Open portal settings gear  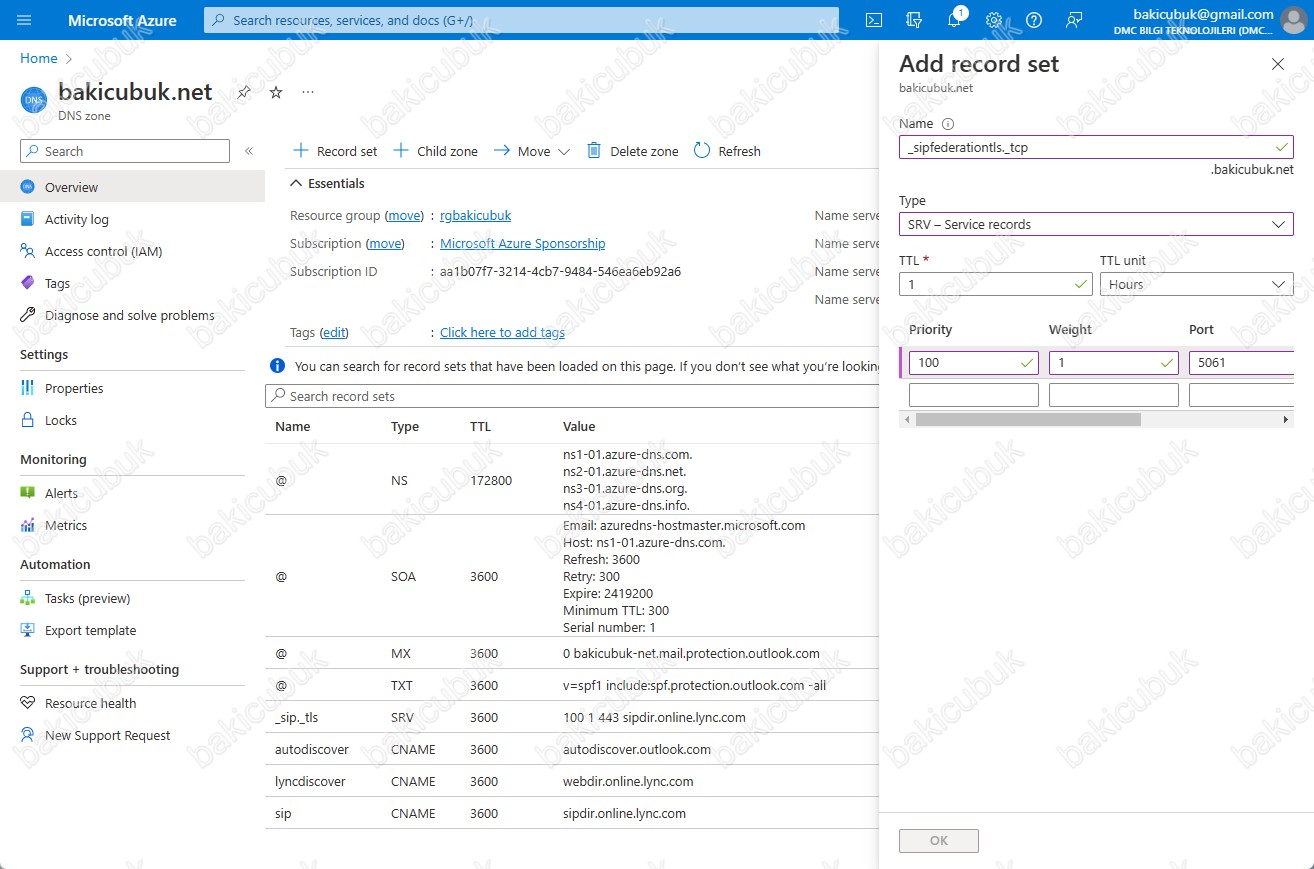click(994, 20)
